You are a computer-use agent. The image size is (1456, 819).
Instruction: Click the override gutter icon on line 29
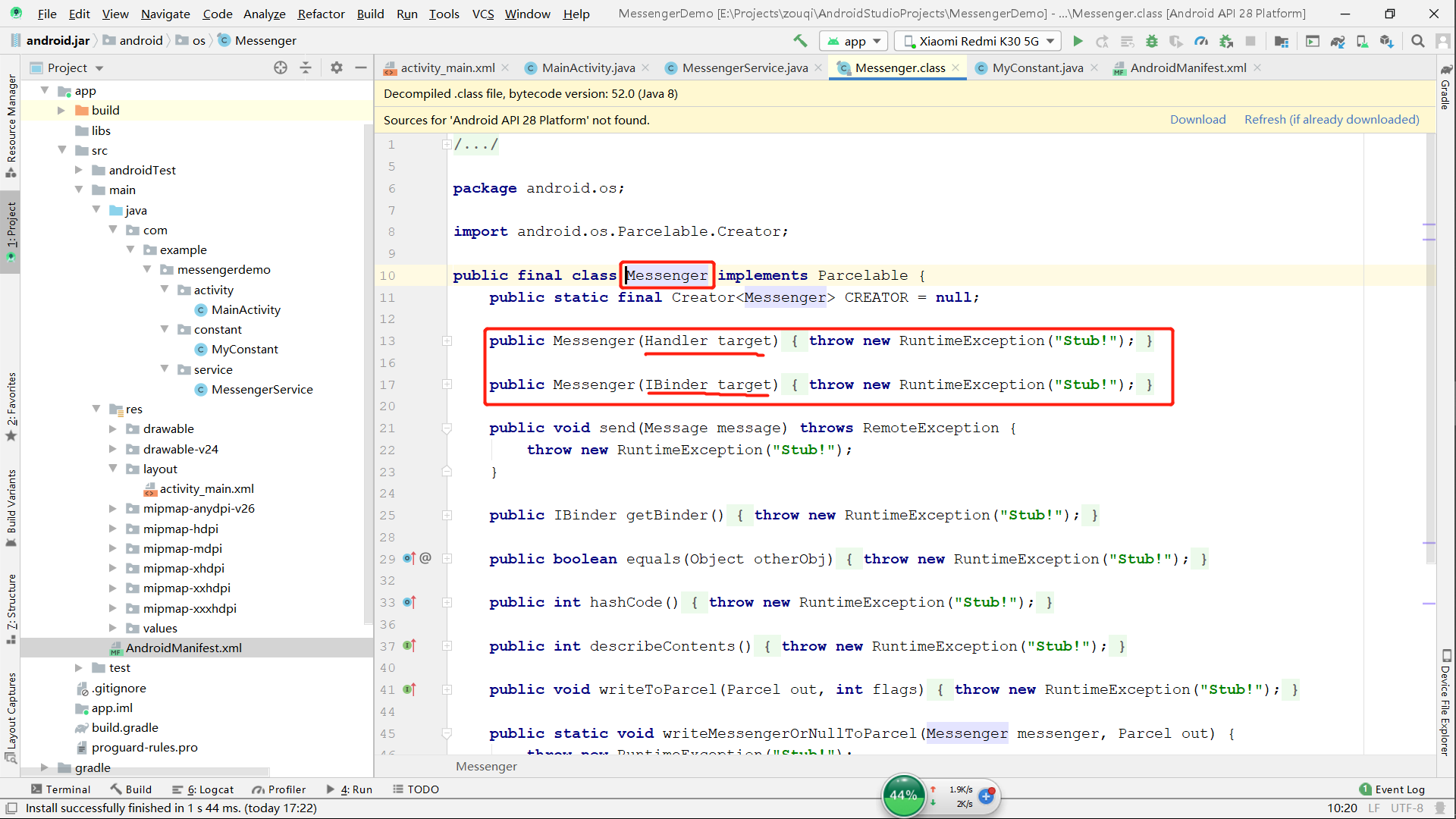[409, 558]
